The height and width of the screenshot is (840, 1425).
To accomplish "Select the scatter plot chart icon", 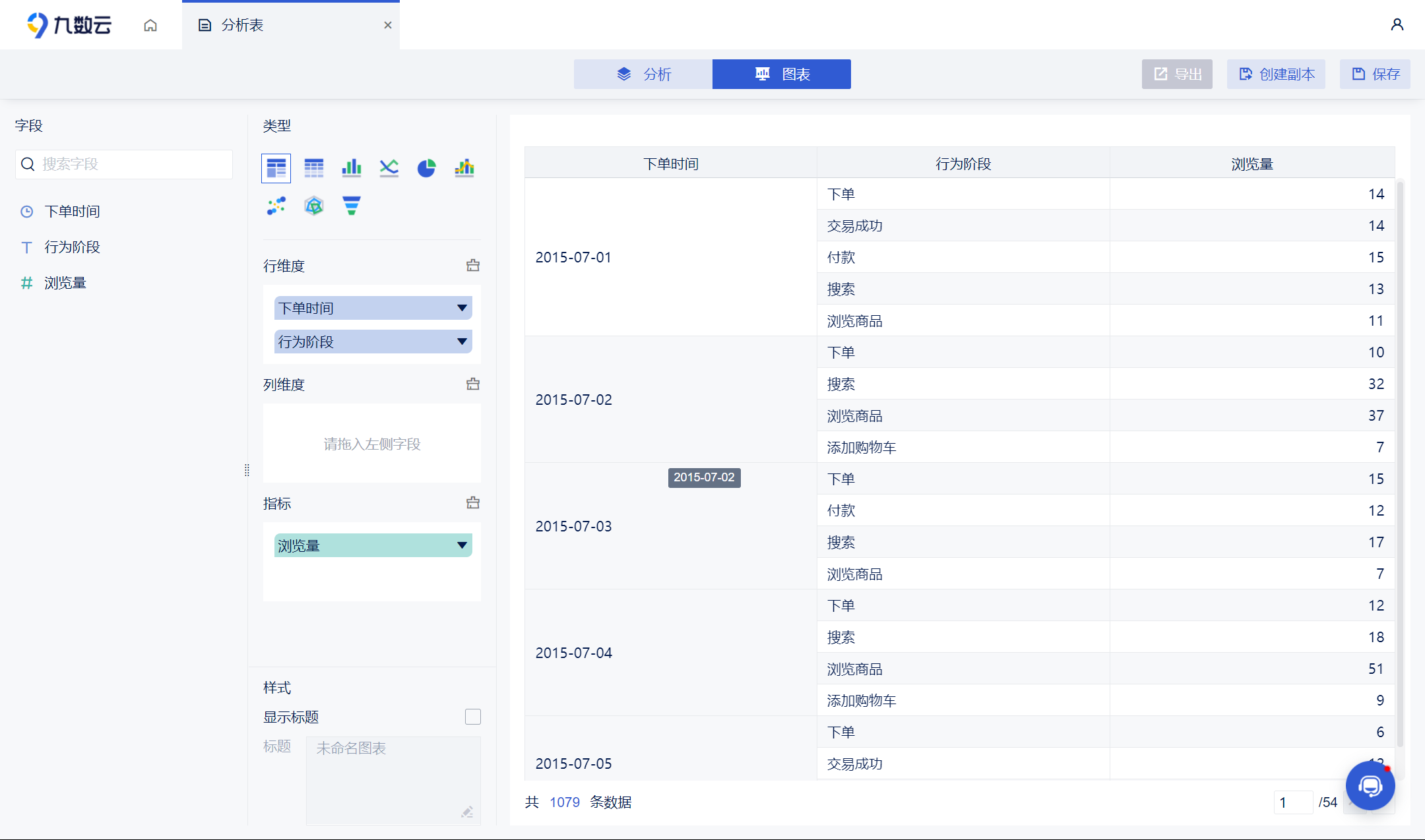I will (x=276, y=206).
